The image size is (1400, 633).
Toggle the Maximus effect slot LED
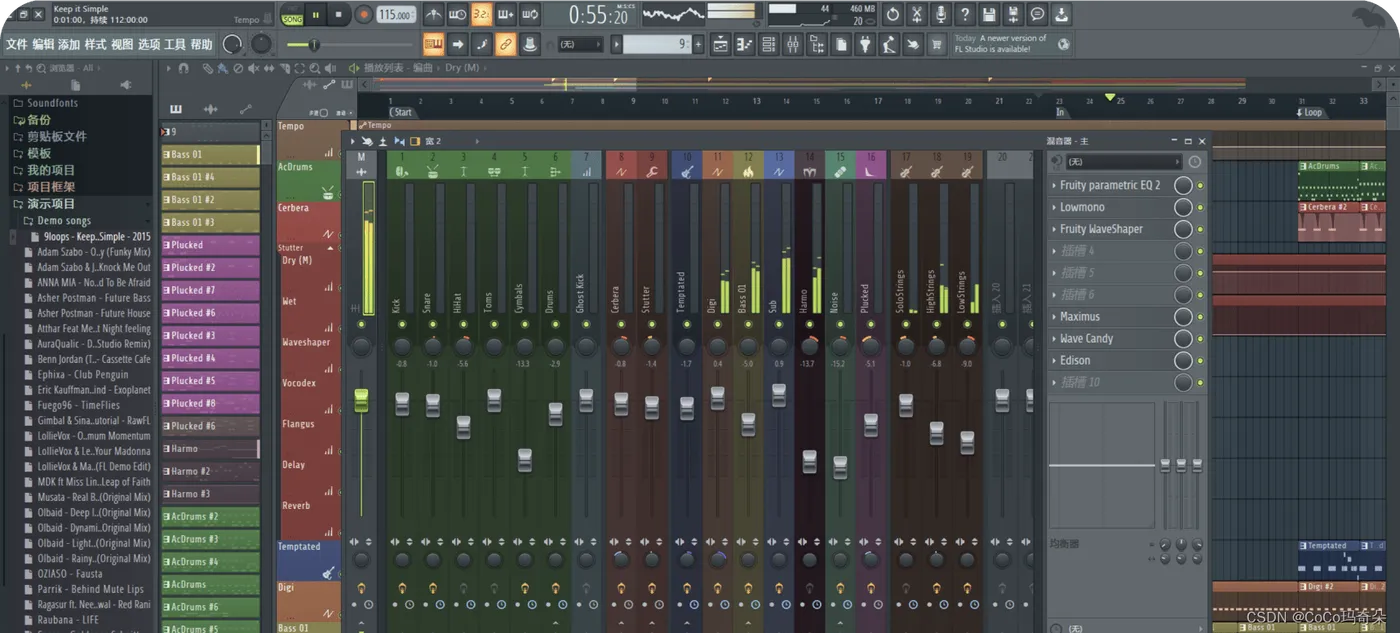(x=1200, y=317)
